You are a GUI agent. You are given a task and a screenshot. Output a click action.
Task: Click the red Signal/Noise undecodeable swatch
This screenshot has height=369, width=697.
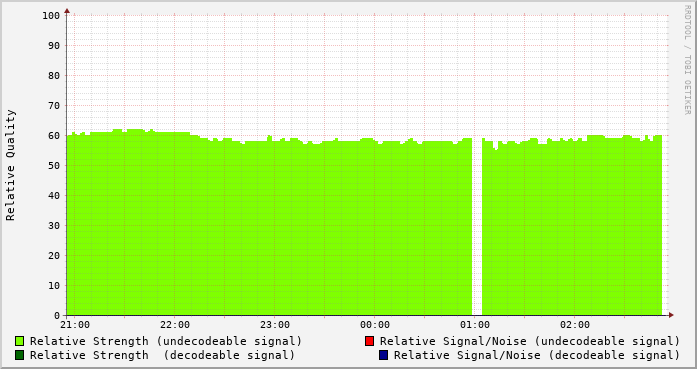[369, 341]
